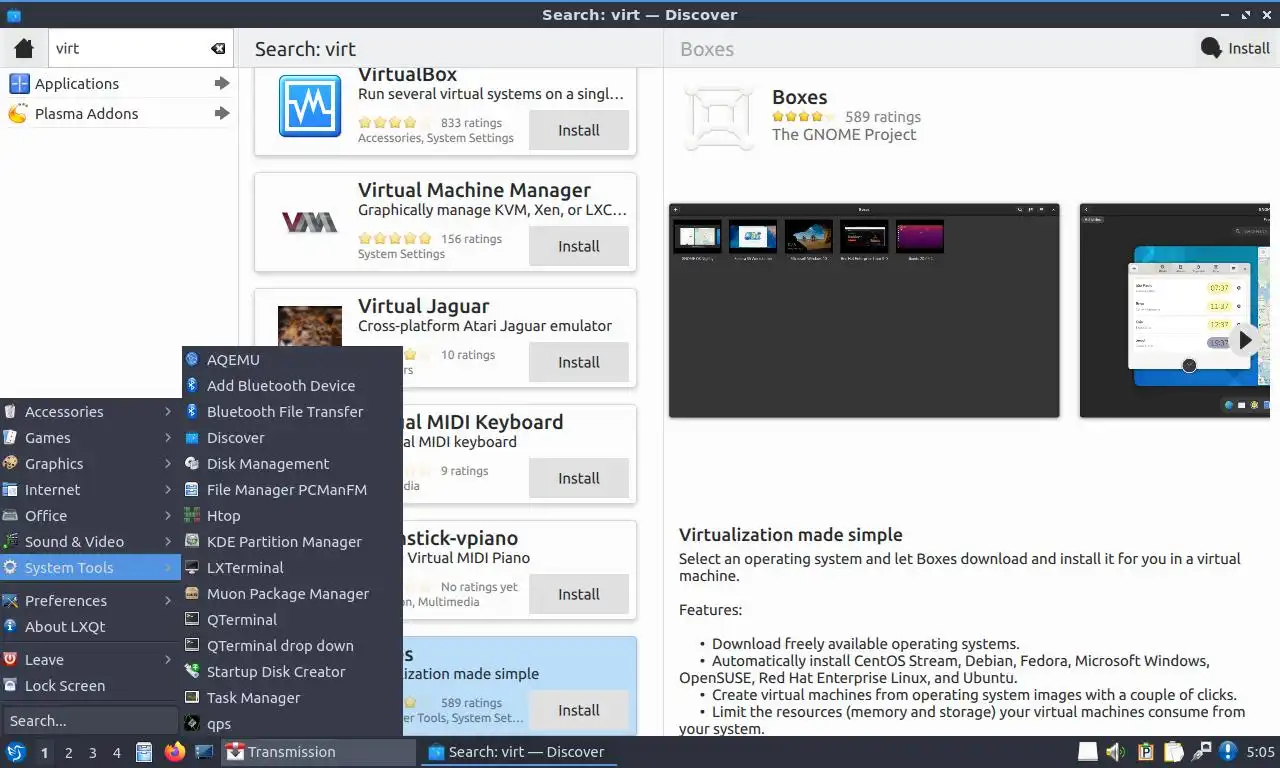This screenshot has width=1280, height=768.
Task: Clear the 'virt' search text
Action: coord(218,48)
